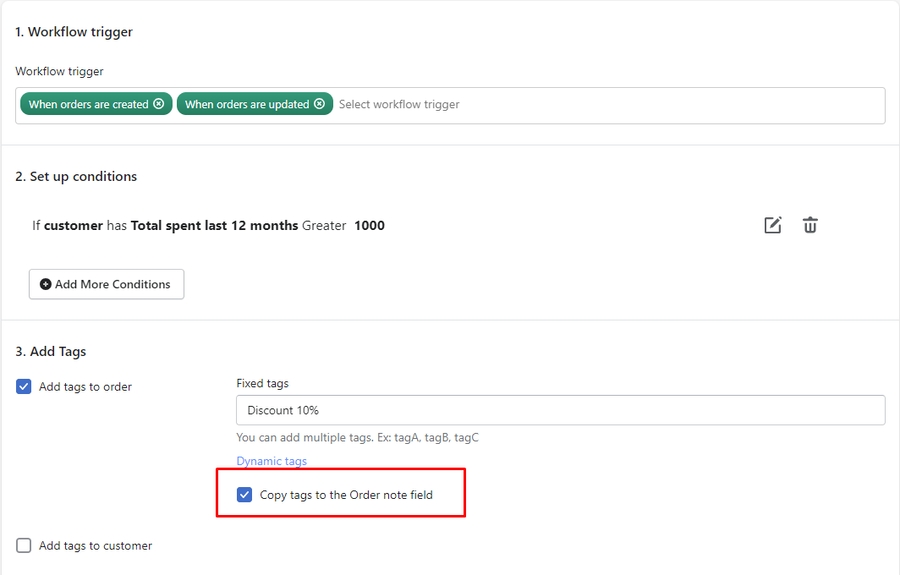Remove the "When orders are updated" trigger
Screen dimensions: 900x575
click(x=319, y=104)
